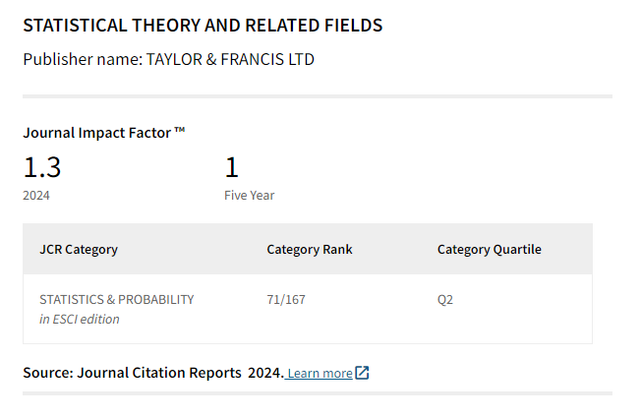The image size is (640, 417).
Task: Click the Five Year label
Action: [249, 195]
